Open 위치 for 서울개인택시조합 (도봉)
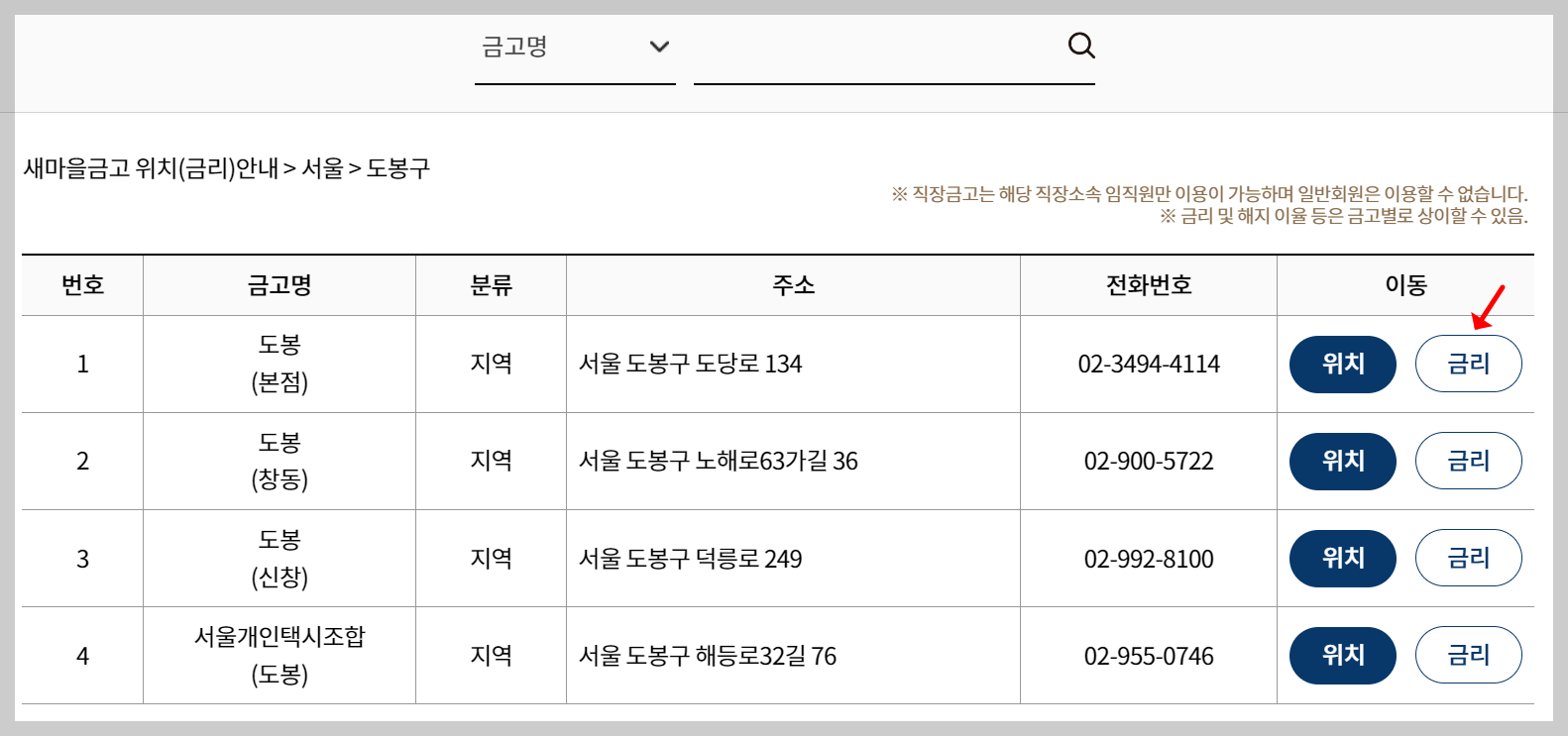This screenshot has width=1568, height=736. (1342, 655)
